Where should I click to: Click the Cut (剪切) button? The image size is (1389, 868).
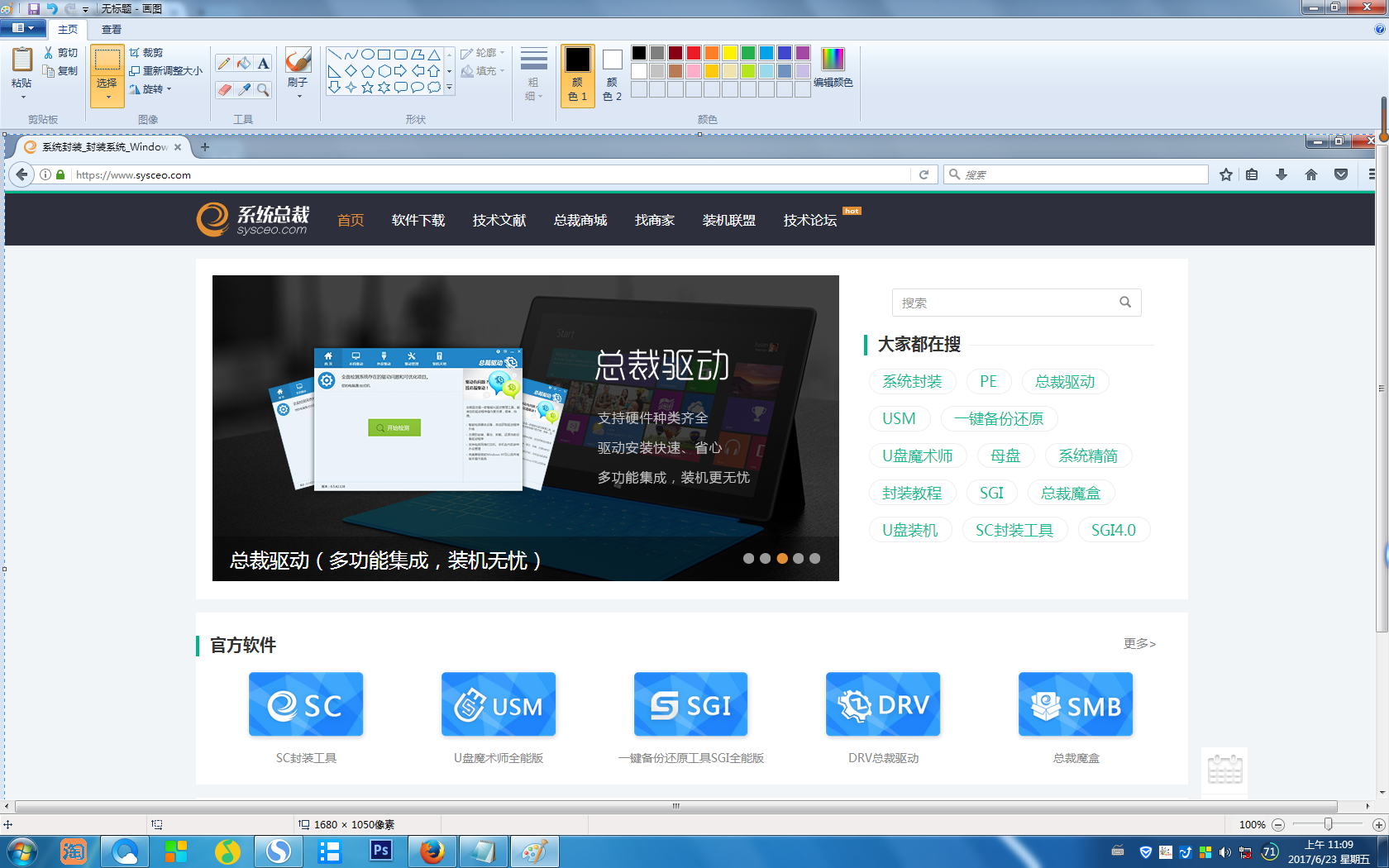click(60, 53)
